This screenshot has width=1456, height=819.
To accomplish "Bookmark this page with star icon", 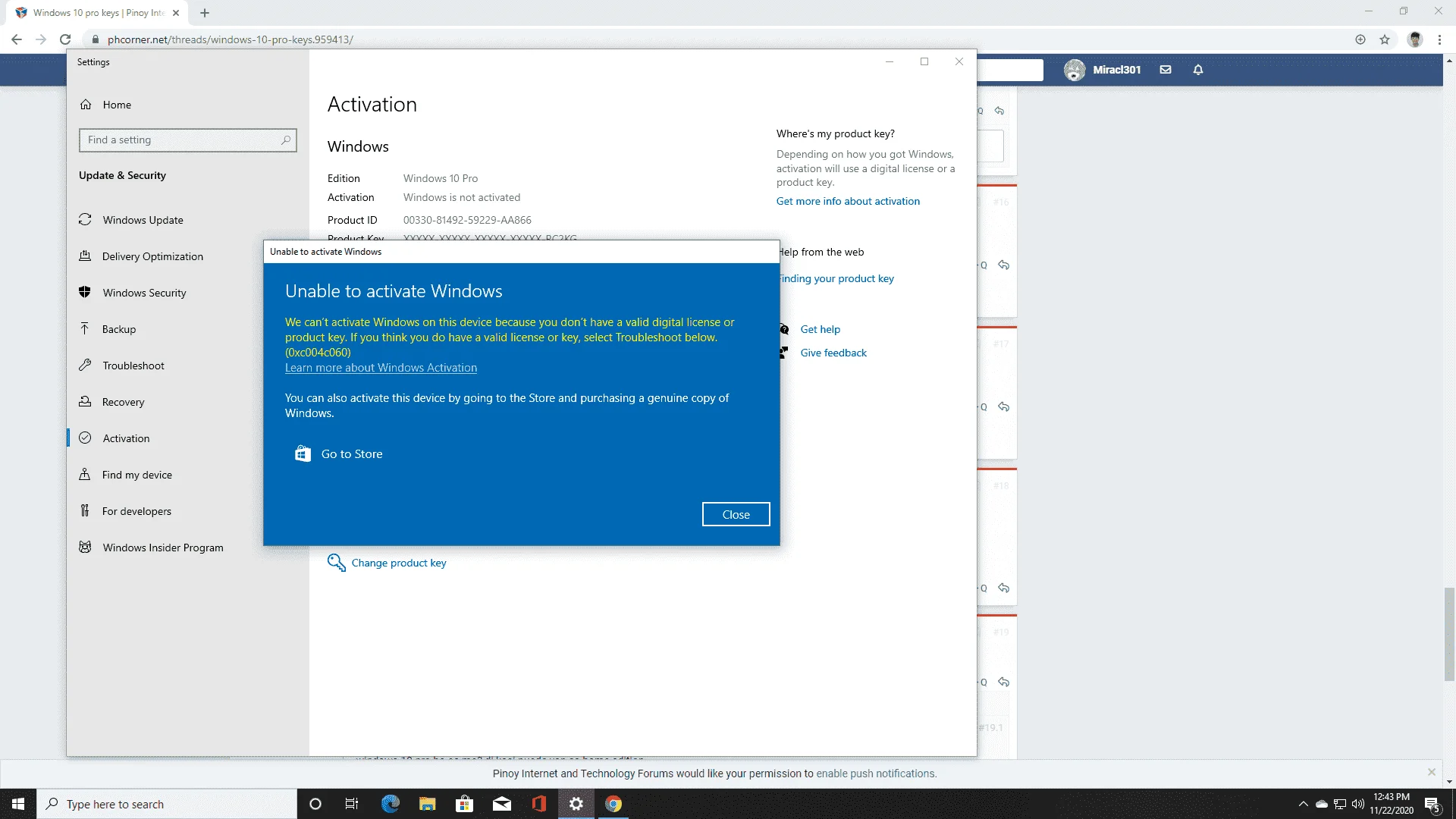I will click(x=1385, y=39).
